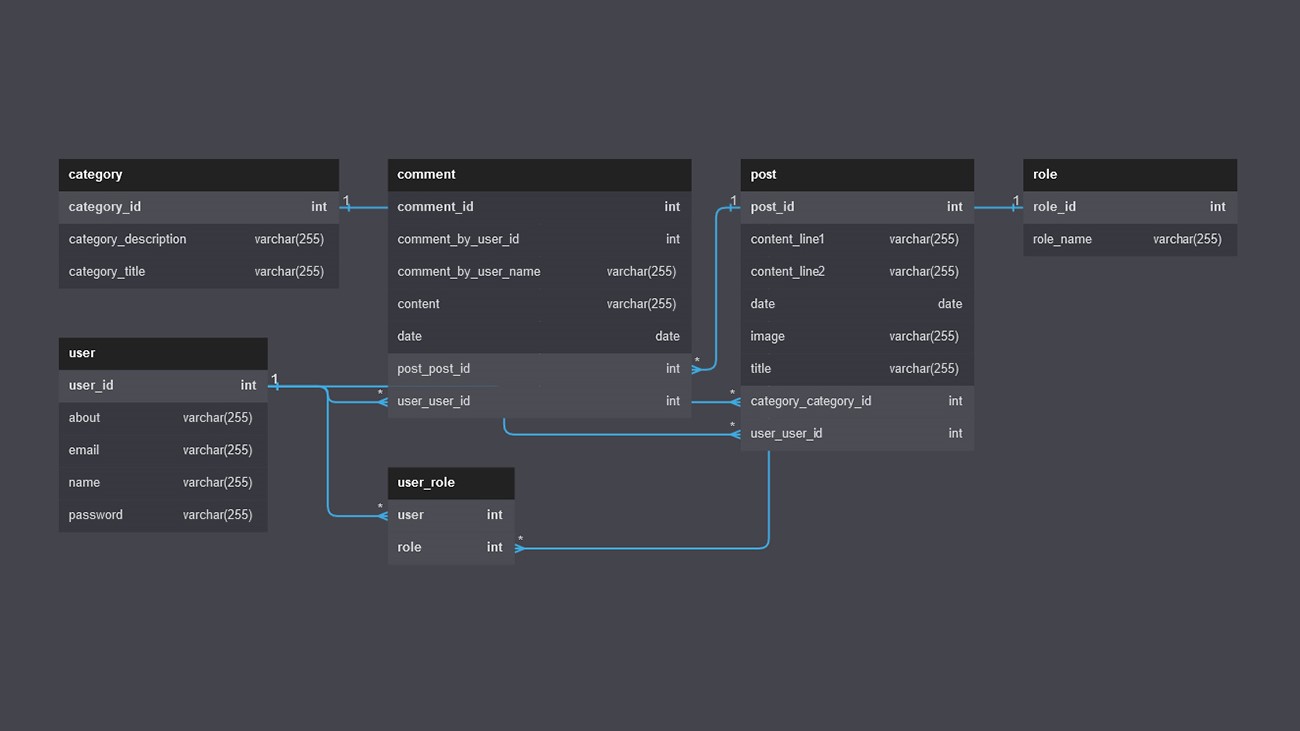Click the post_post_id foreign key row

click(539, 369)
